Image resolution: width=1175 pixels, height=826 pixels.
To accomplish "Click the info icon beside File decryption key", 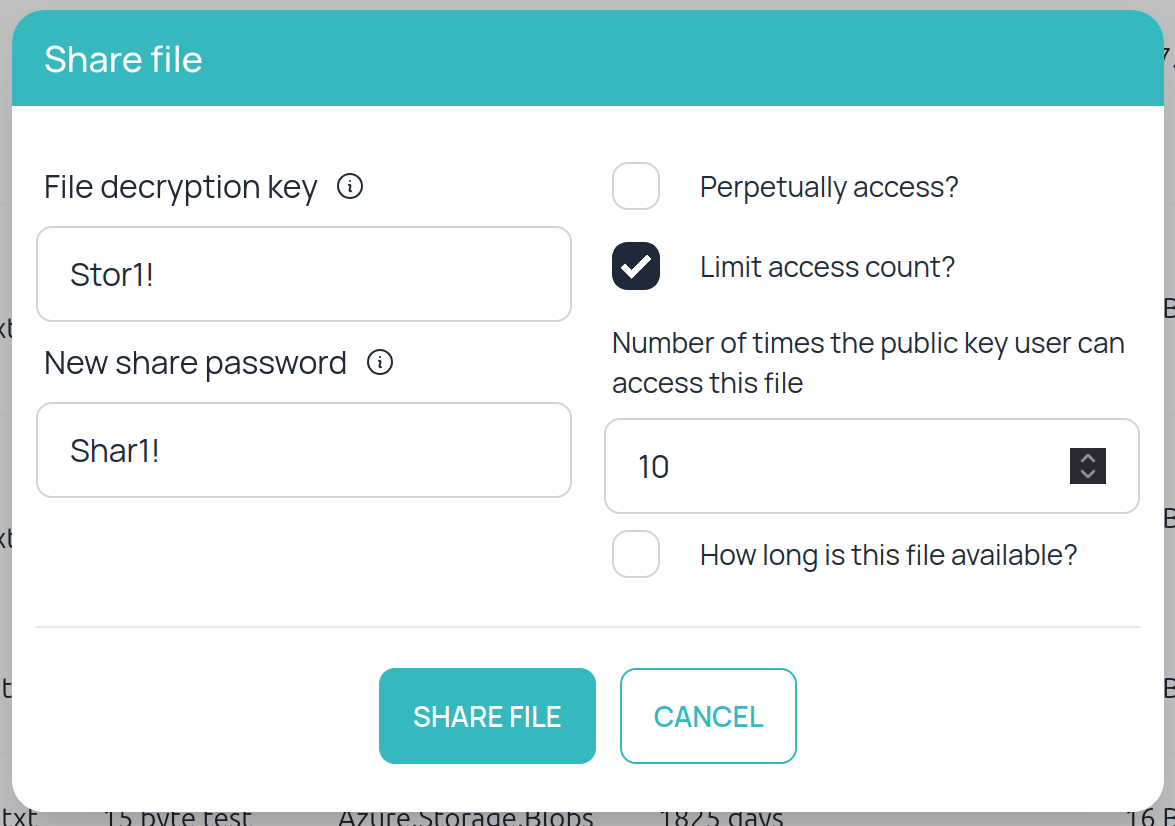I will (x=350, y=187).
